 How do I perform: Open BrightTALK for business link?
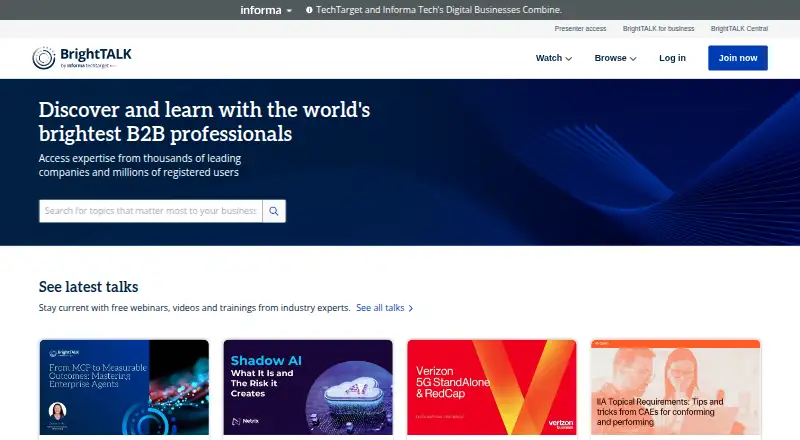click(x=658, y=29)
